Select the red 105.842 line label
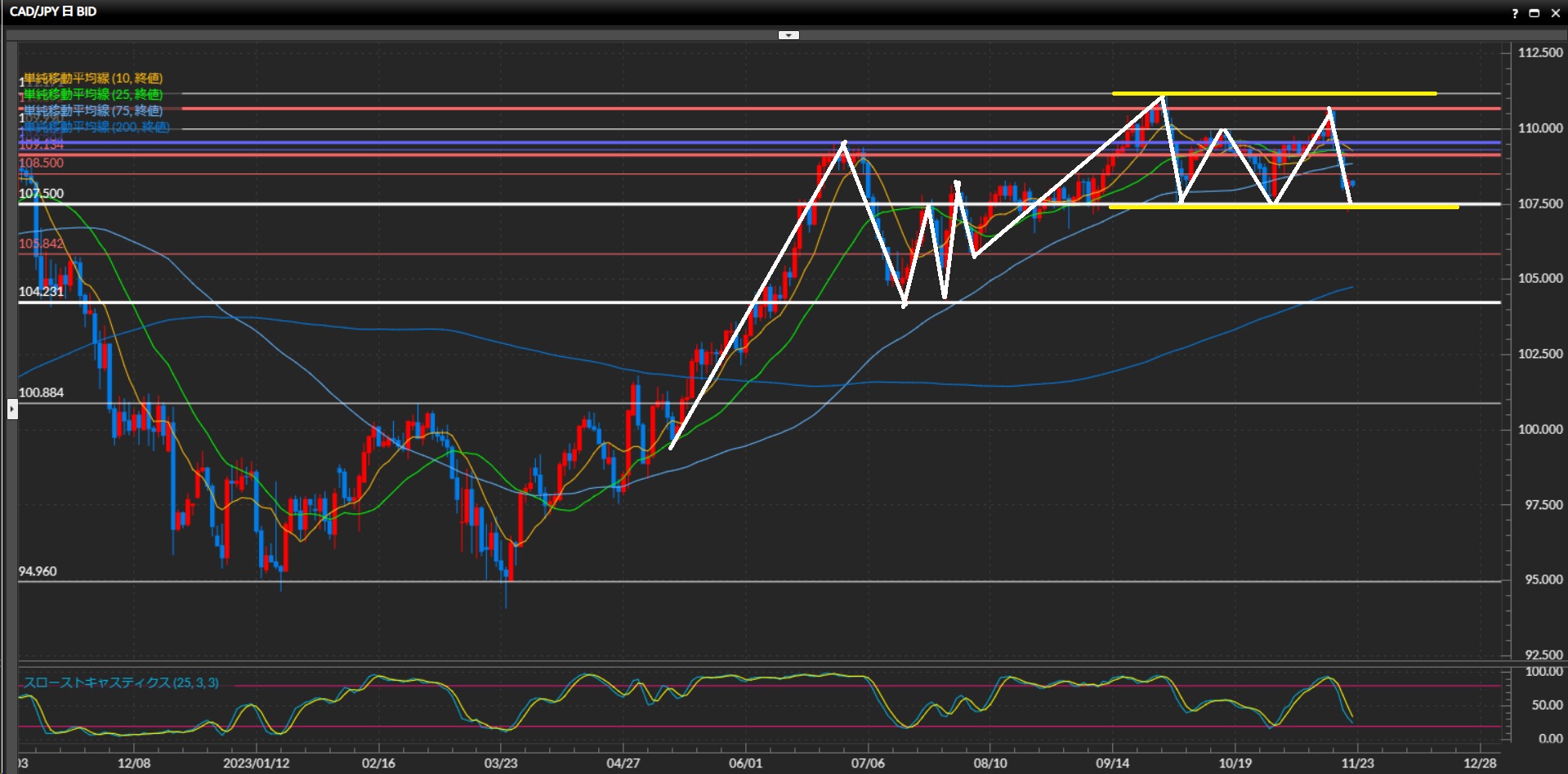Screen dimensions: 1568x774 [x=41, y=244]
